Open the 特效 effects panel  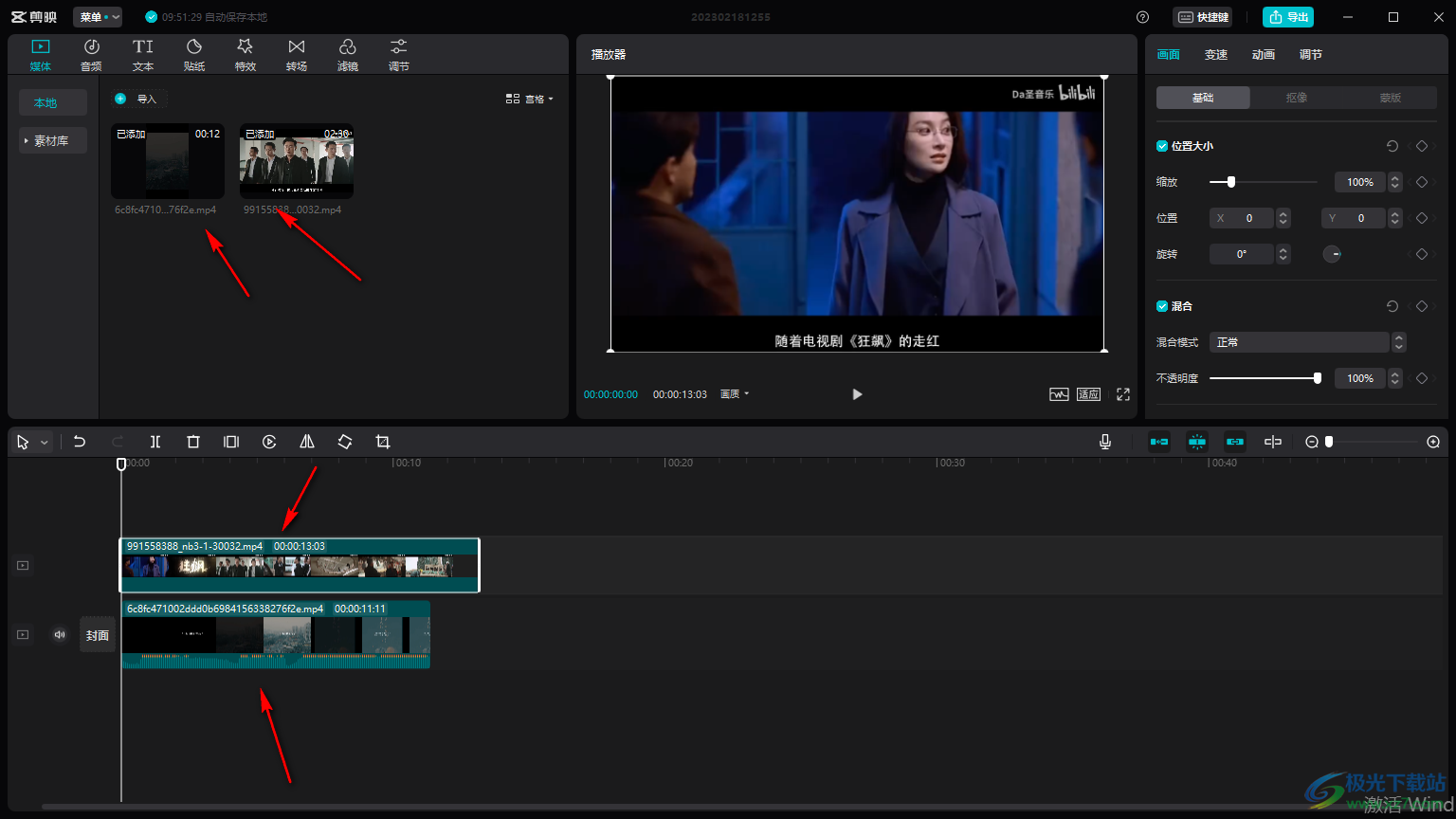(246, 55)
